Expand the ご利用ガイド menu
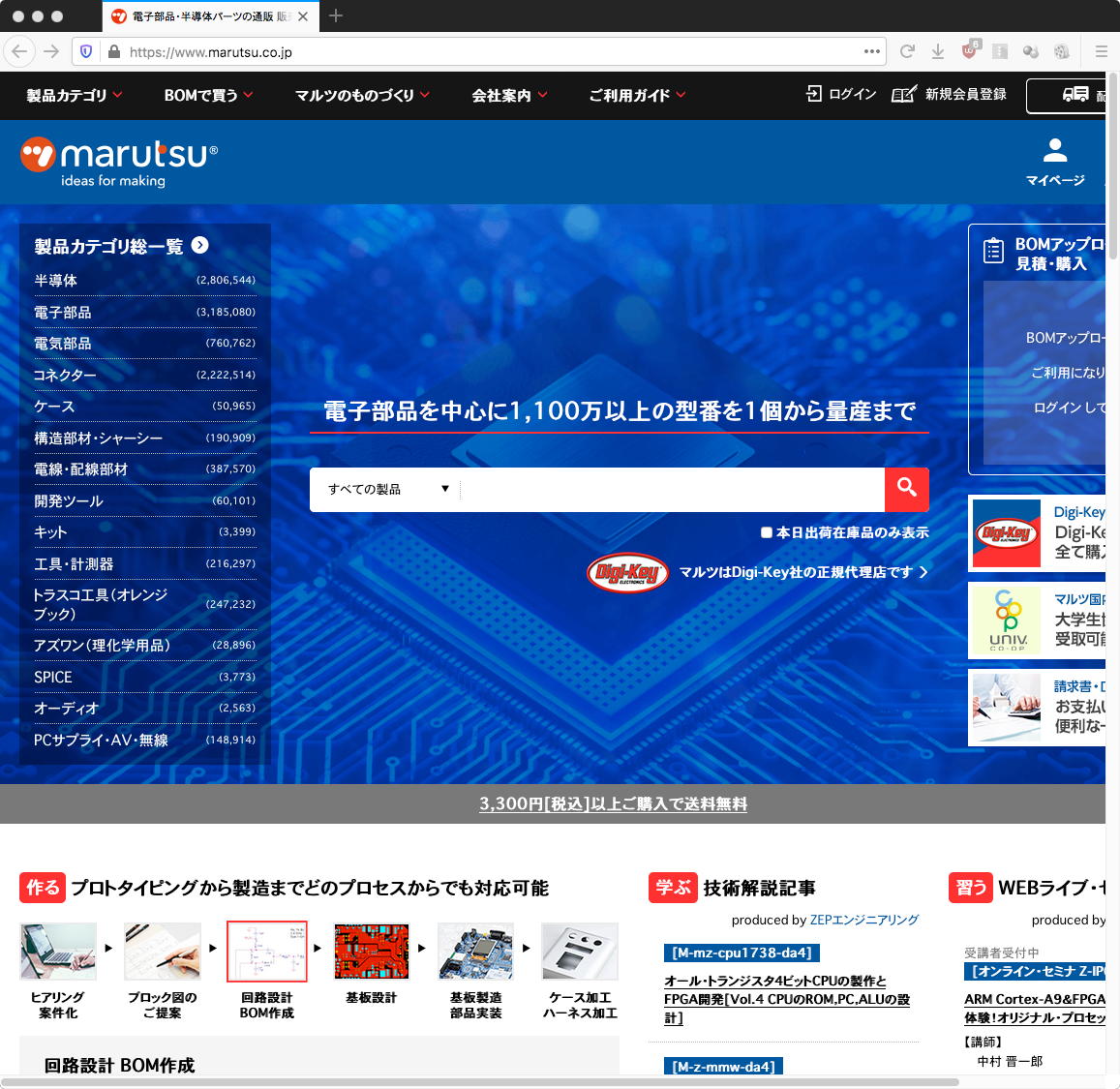The width and height of the screenshot is (1120, 1089). (x=637, y=95)
